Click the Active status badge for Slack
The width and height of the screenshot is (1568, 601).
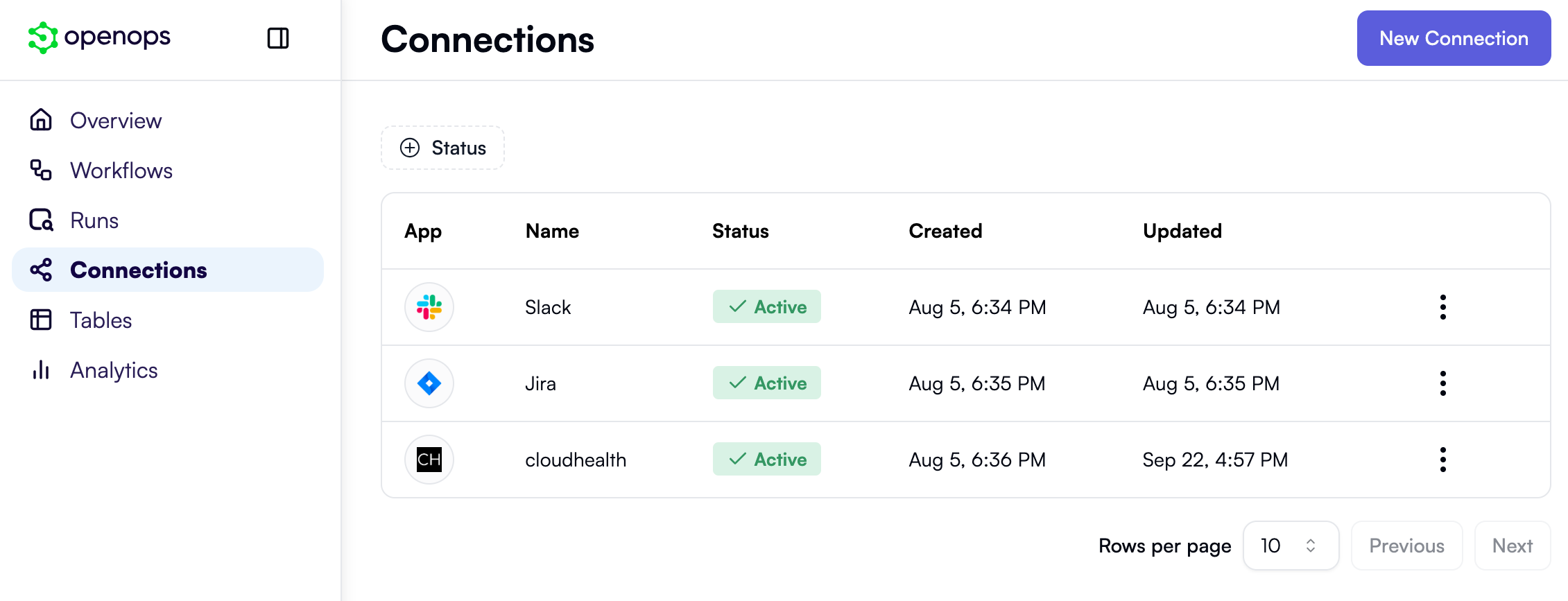coord(766,306)
